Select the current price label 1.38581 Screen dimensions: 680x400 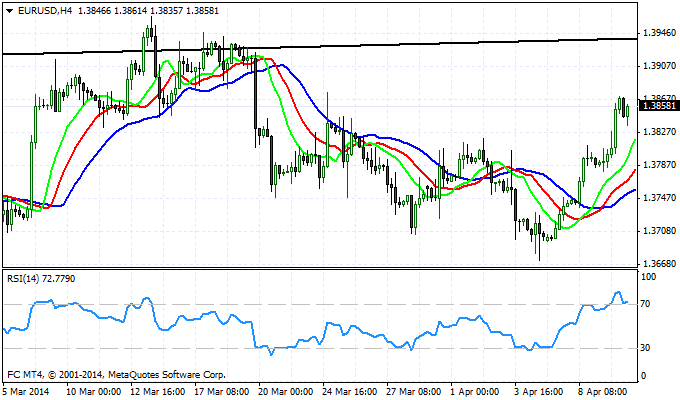click(659, 106)
